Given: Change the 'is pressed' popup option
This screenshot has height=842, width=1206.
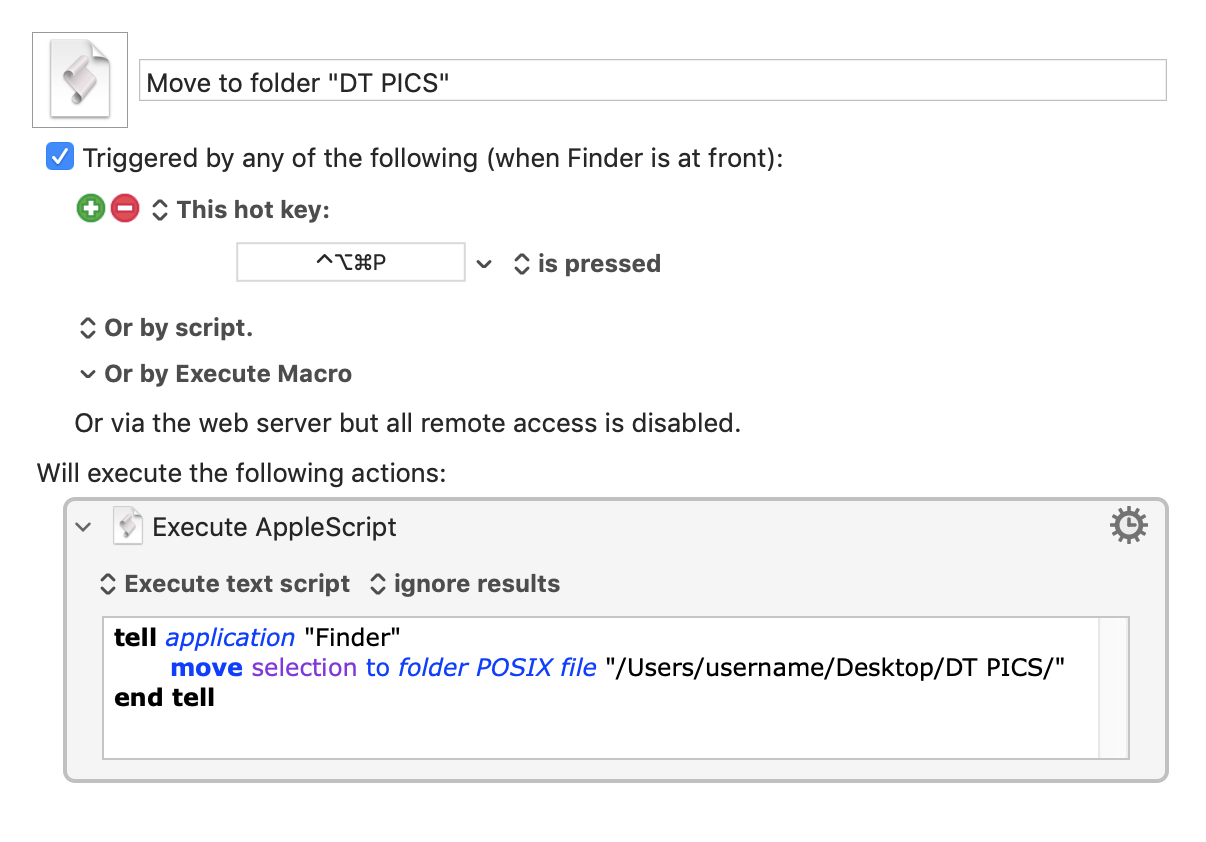Looking at the screenshot, I should pyautogui.click(x=587, y=264).
